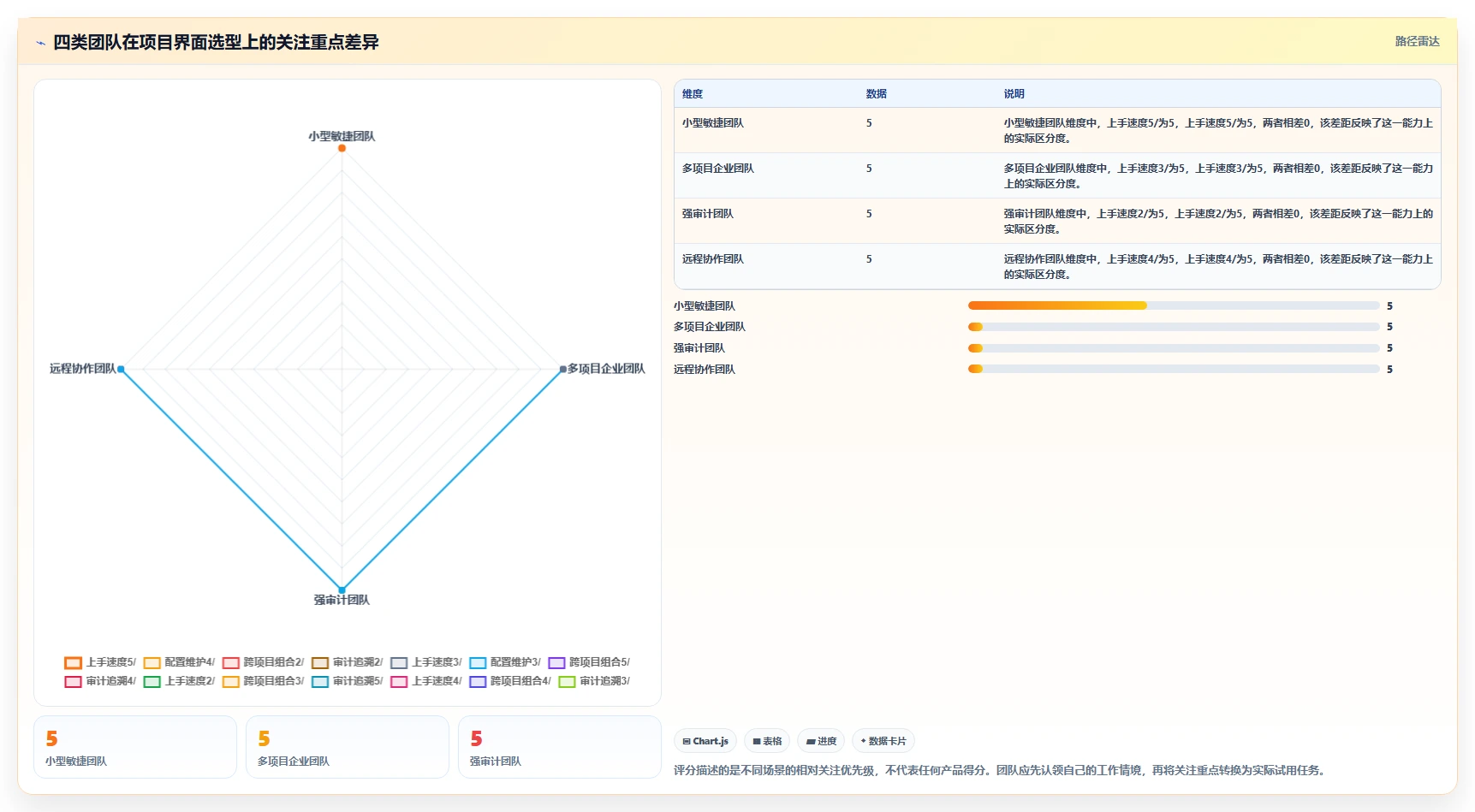Hide the 审计追溯3/ dataset via legend

594,681
